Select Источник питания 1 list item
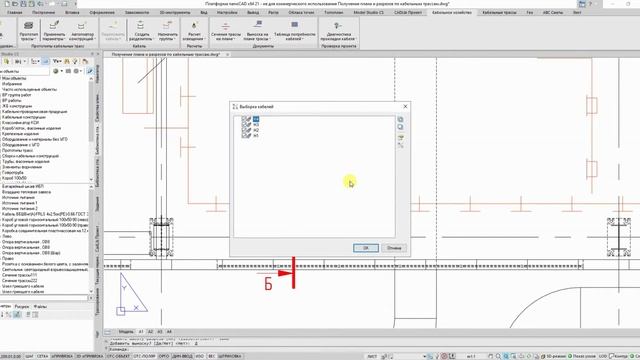Screen dimensions: 640x360 coord(20,203)
